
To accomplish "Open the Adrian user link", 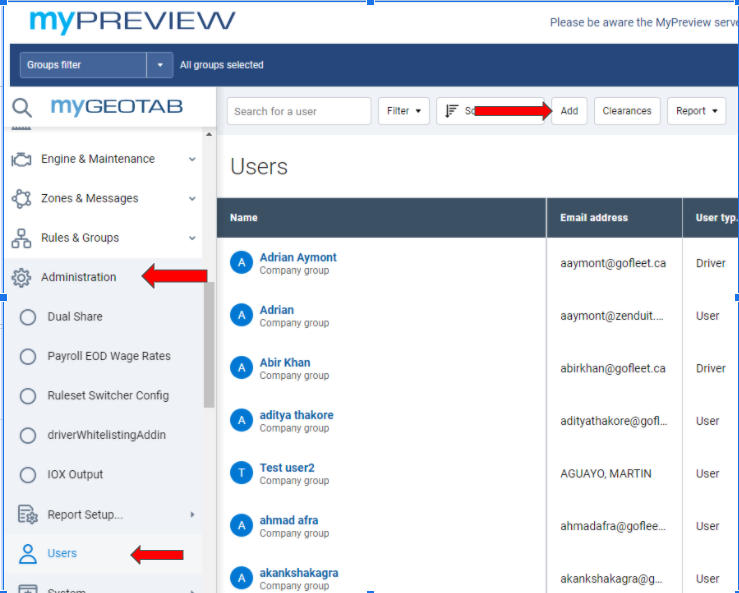I will 277,310.
